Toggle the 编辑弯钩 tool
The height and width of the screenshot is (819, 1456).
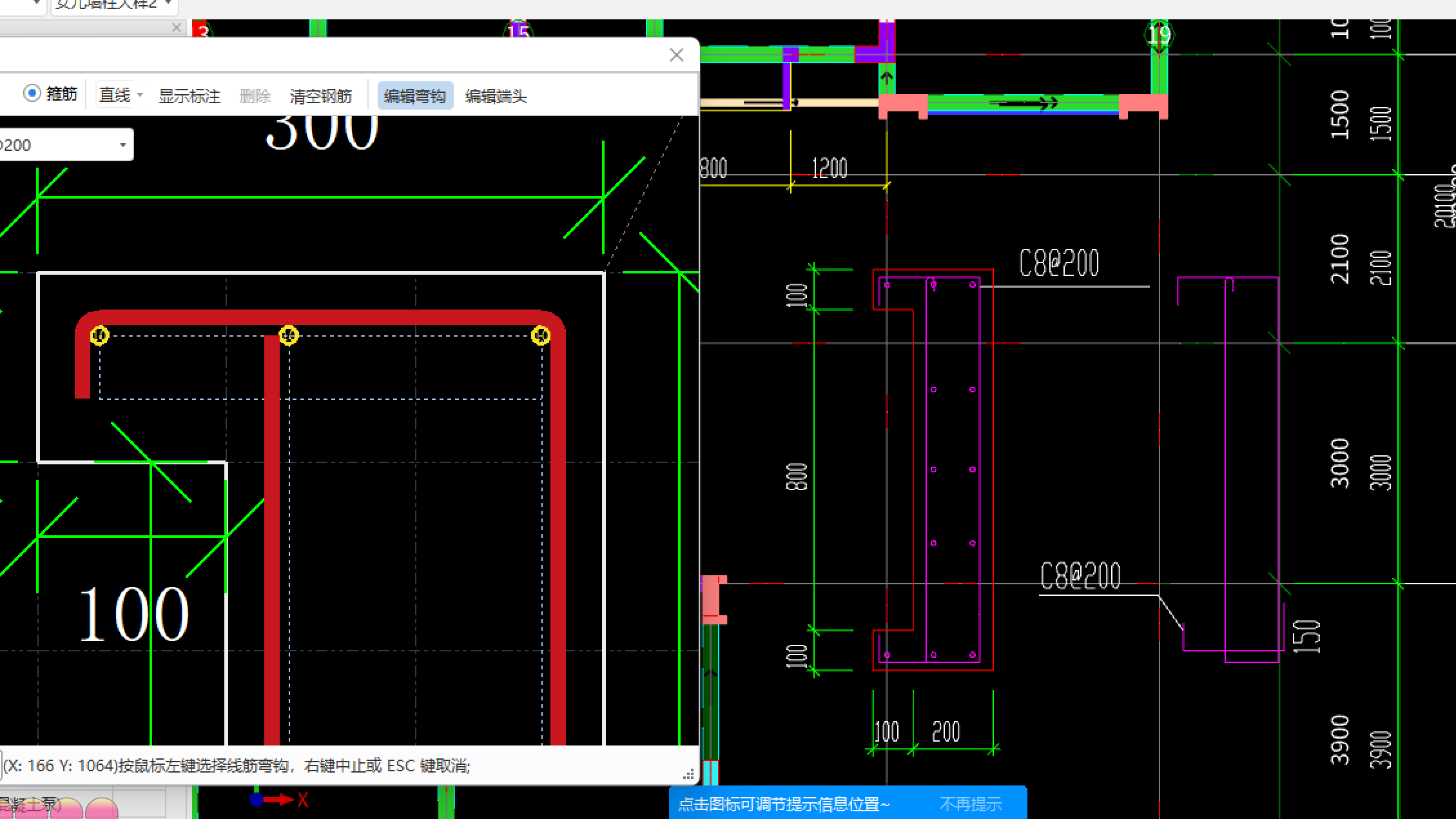point(415,96)
